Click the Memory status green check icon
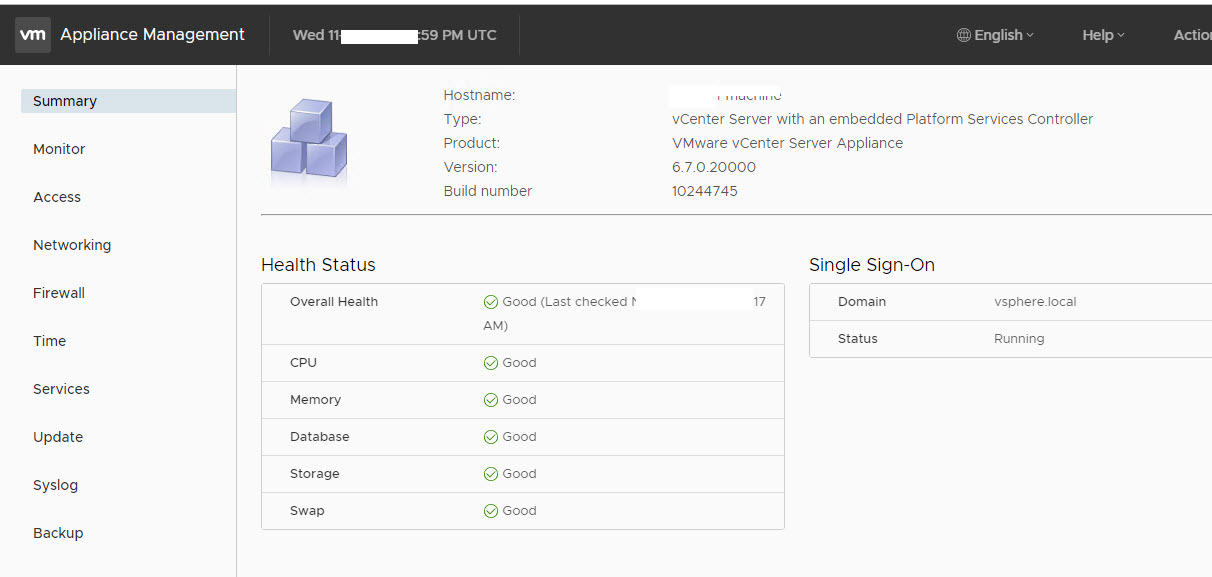Viewport: 1212px width, 577px height. [x=491, y=400]
